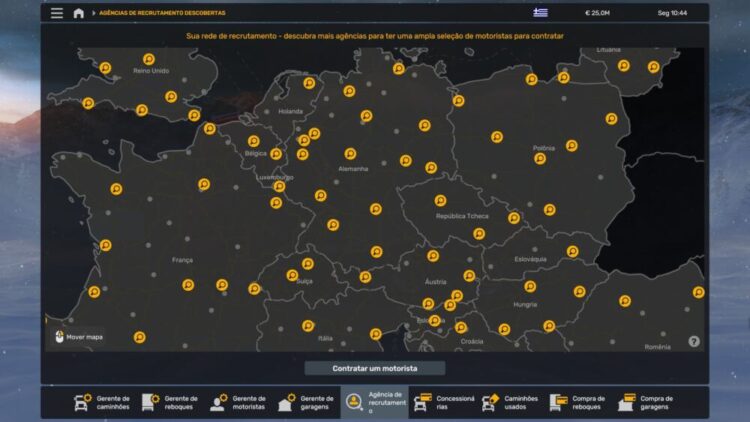
Task: Open the Gerente de caminhões tab
Action: 102,402
